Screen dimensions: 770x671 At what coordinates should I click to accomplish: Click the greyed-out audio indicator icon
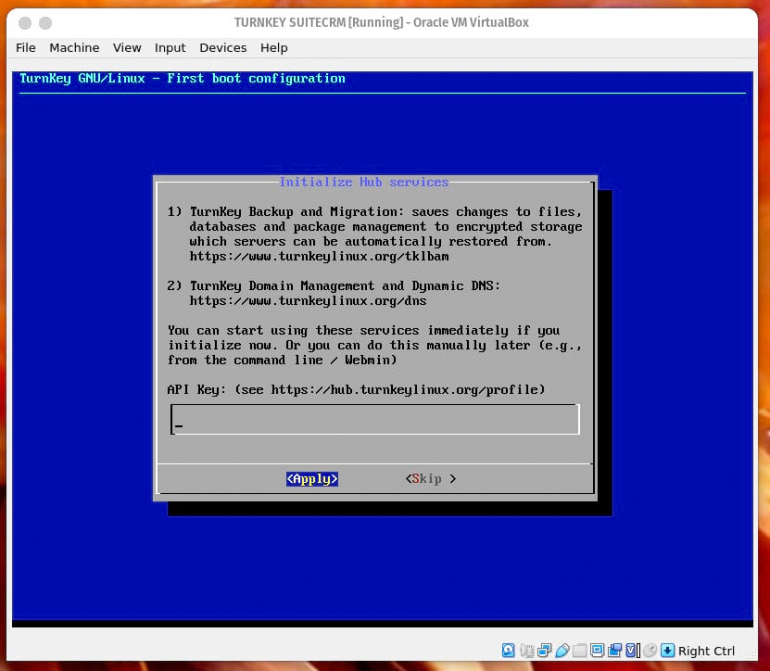tap(527, 650)
